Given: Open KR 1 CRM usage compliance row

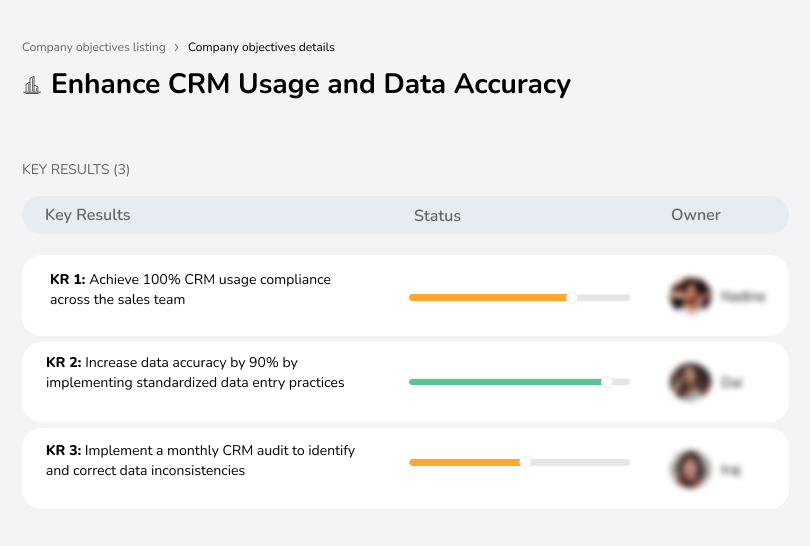Looking at the screenshot, I should (x=405, y=295).
